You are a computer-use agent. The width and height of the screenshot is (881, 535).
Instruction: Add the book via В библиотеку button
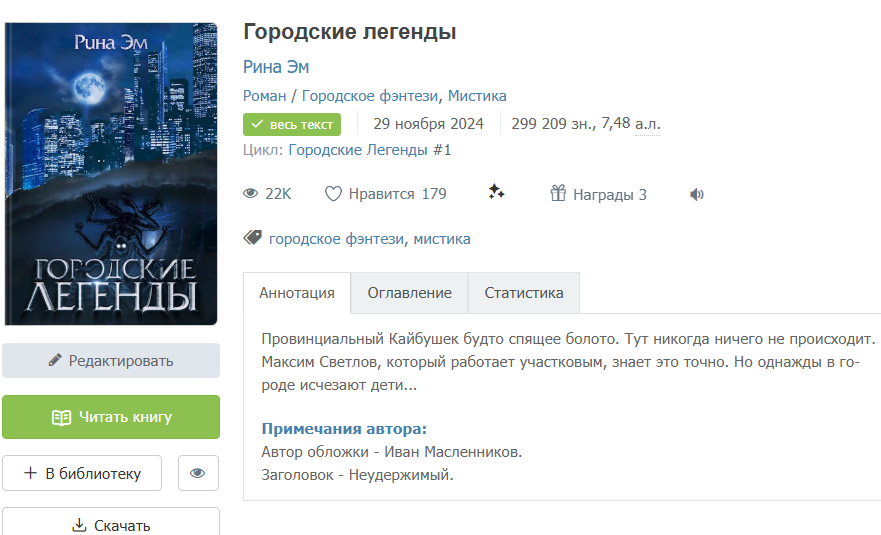click(x=82, y=473)
